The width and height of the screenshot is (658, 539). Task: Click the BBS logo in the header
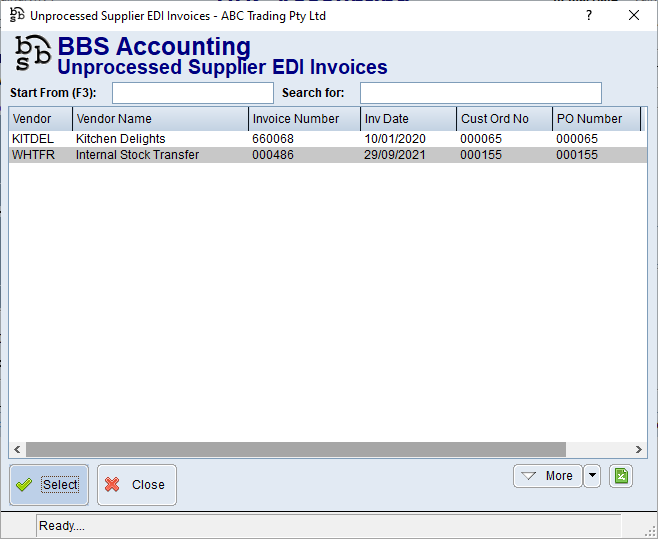coord(31,54)
